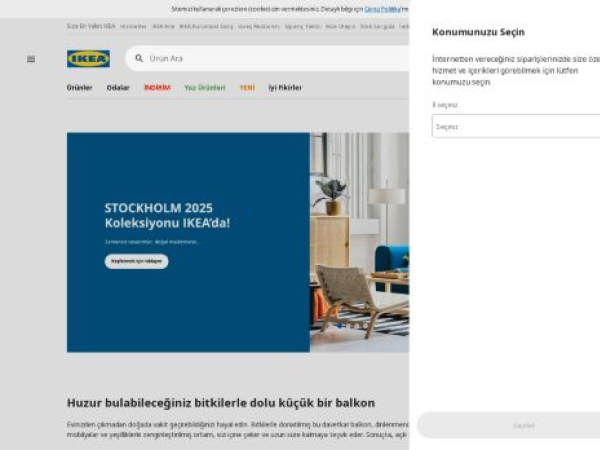Open Size En Yakın IKEA link

[x=91, y=26]
